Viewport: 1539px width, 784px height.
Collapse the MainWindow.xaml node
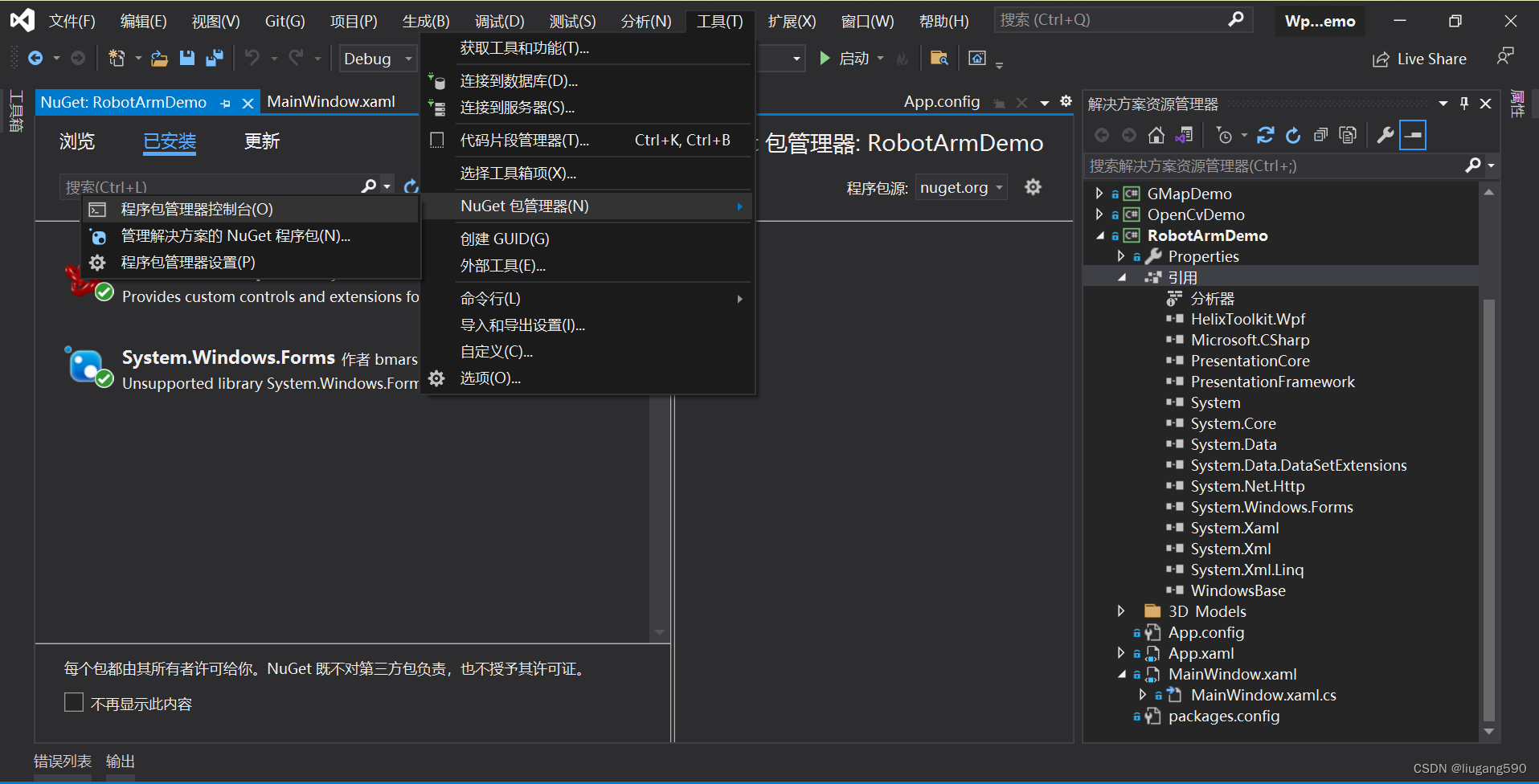click(x=1121, y=674)
